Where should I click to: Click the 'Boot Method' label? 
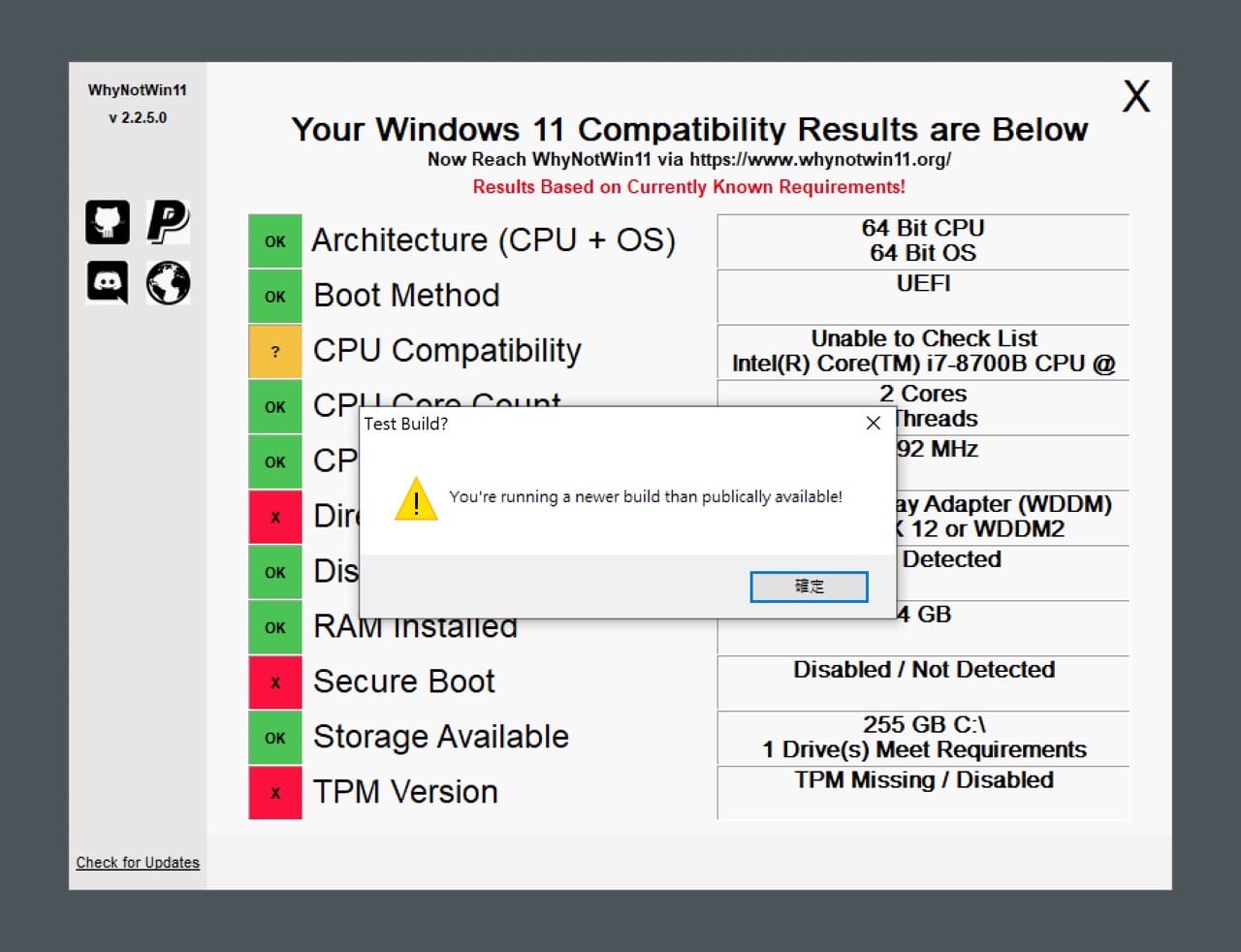point(406,295)
